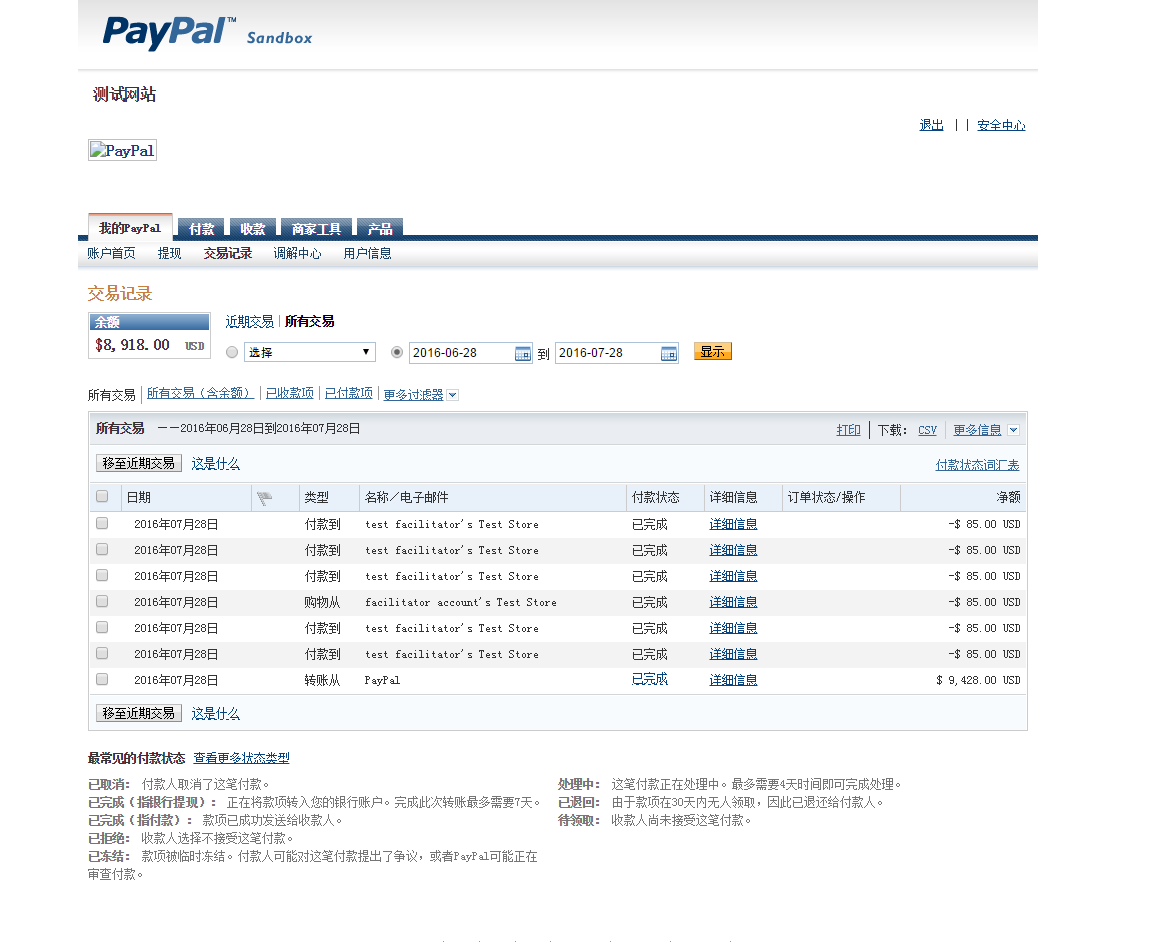Click the 所有交易 bold tab text
Screen dimensions: 1167x942
point(310,321)
